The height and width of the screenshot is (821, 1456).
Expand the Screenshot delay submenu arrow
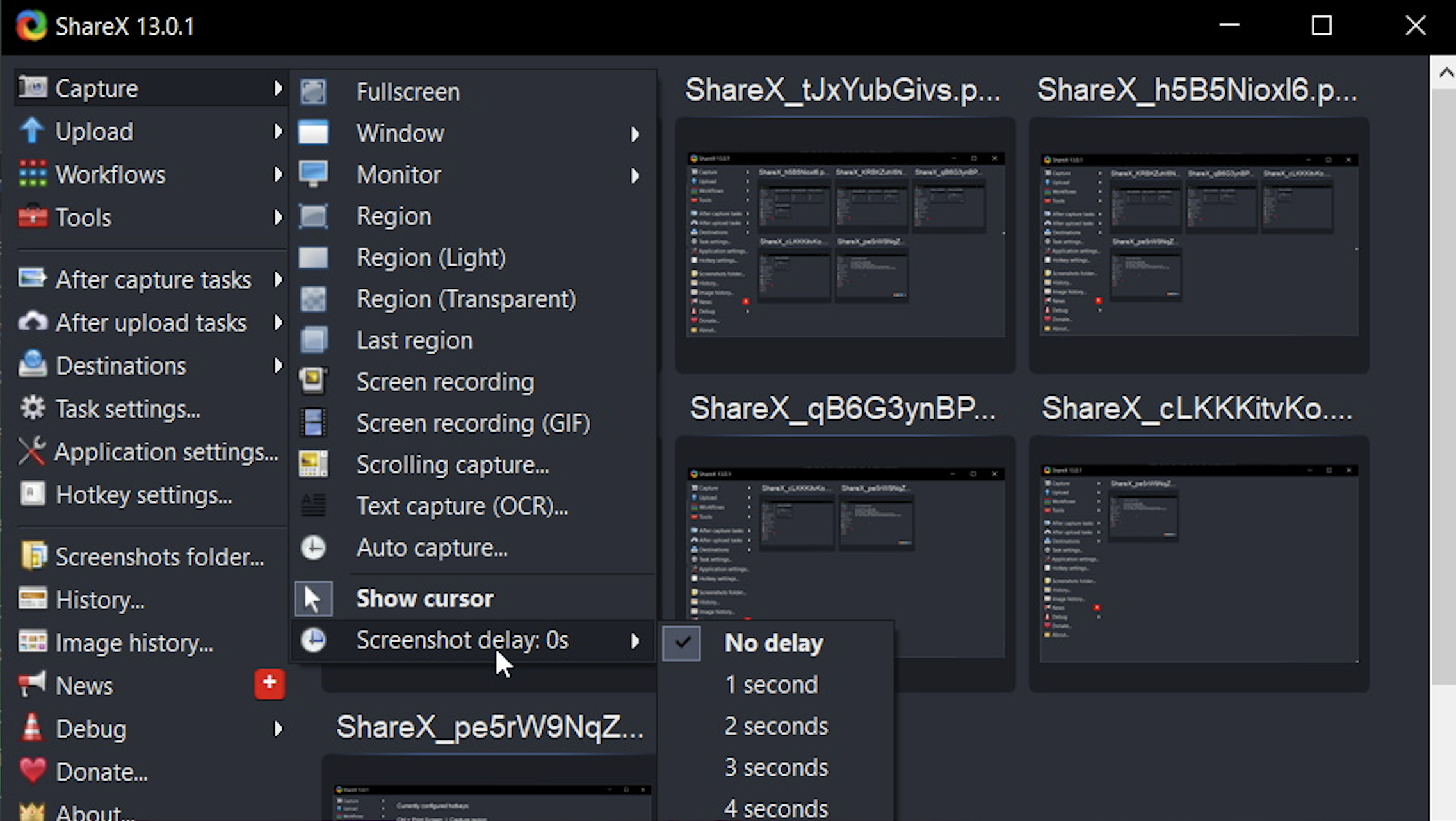(x=635, y=640)
